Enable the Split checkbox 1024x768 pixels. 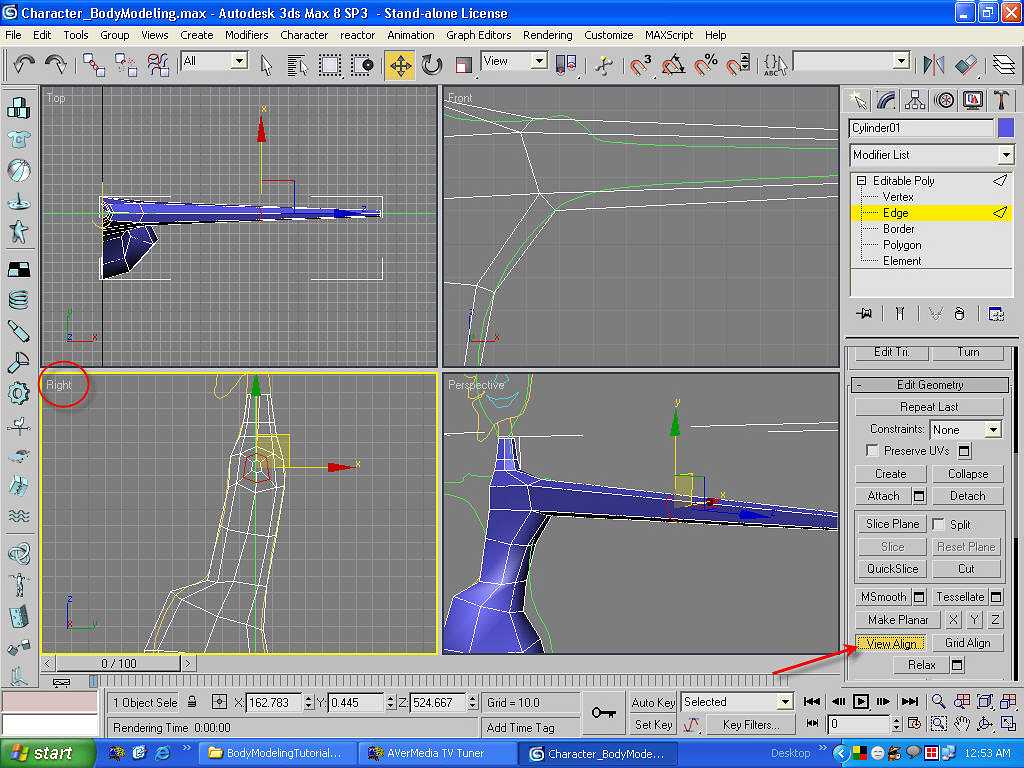[938, 524]
